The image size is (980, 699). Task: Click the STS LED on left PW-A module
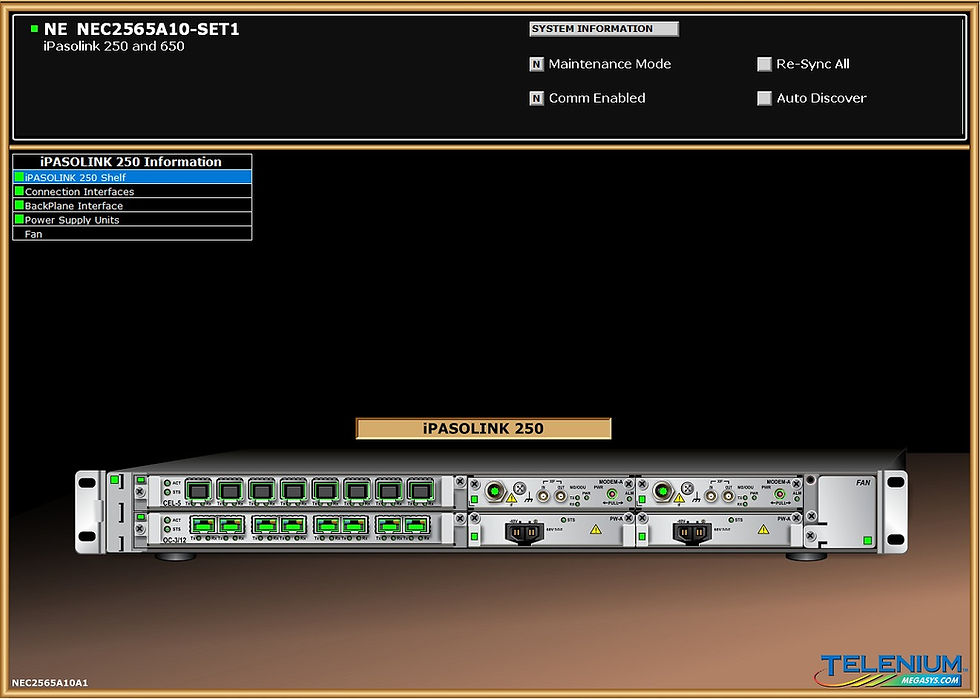pyautogui.click(x=563, y=520)
